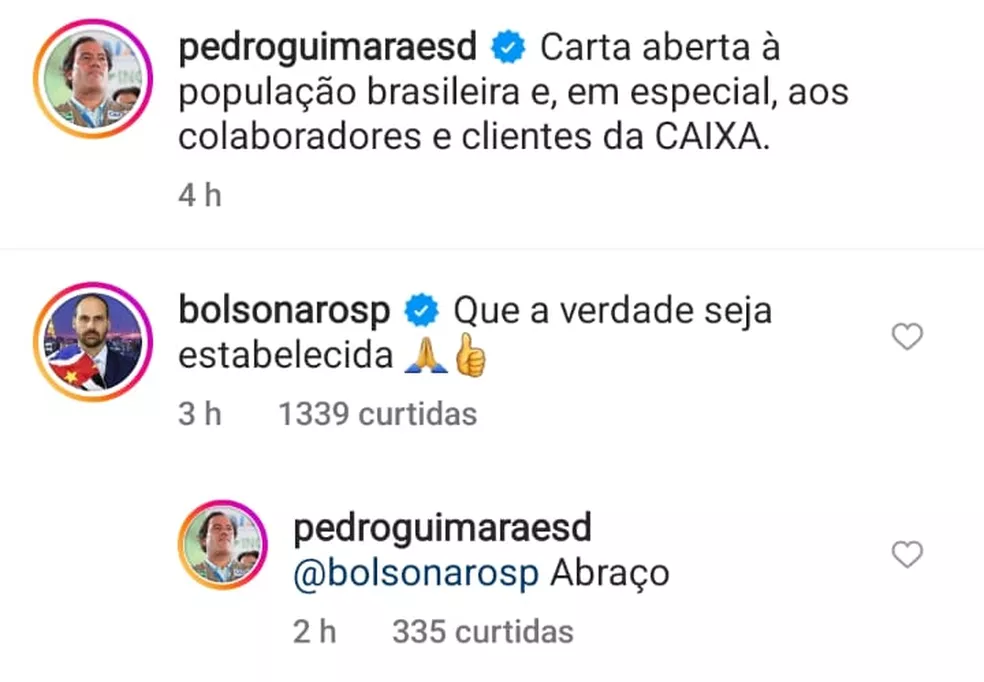This screenshot has width=984, height=682.
Task: Tap the praying hands emoji in the comment
Action: tap(426, 355)
